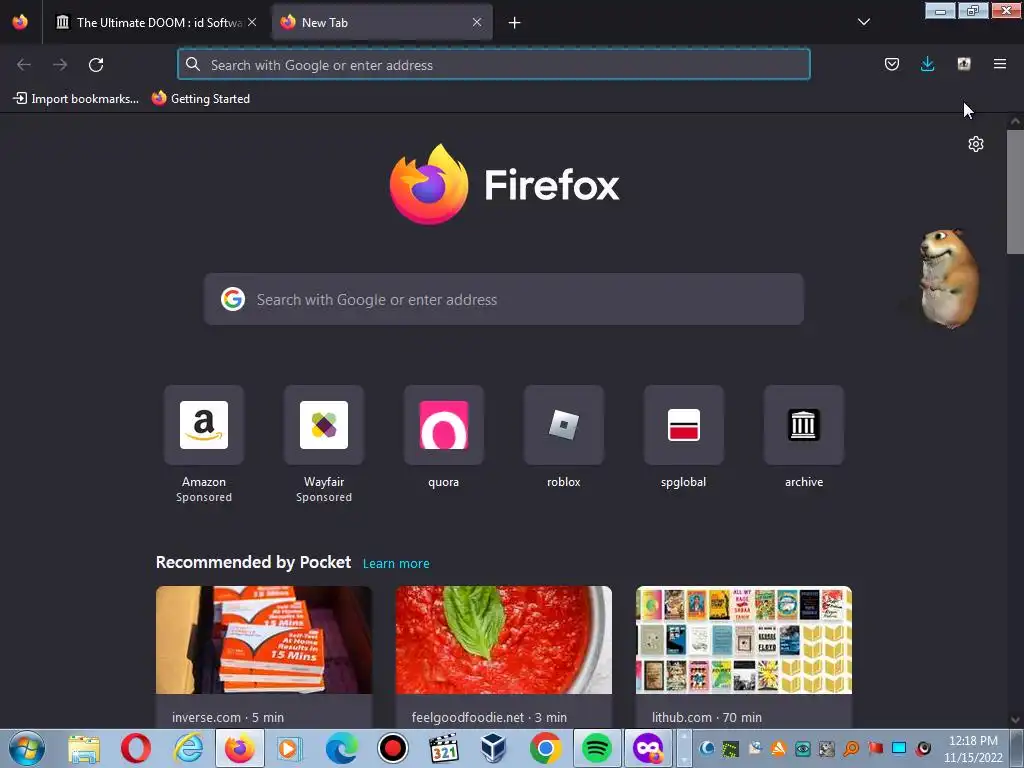Go forward with the forward arrow
1024x768 pixels.
60,65
